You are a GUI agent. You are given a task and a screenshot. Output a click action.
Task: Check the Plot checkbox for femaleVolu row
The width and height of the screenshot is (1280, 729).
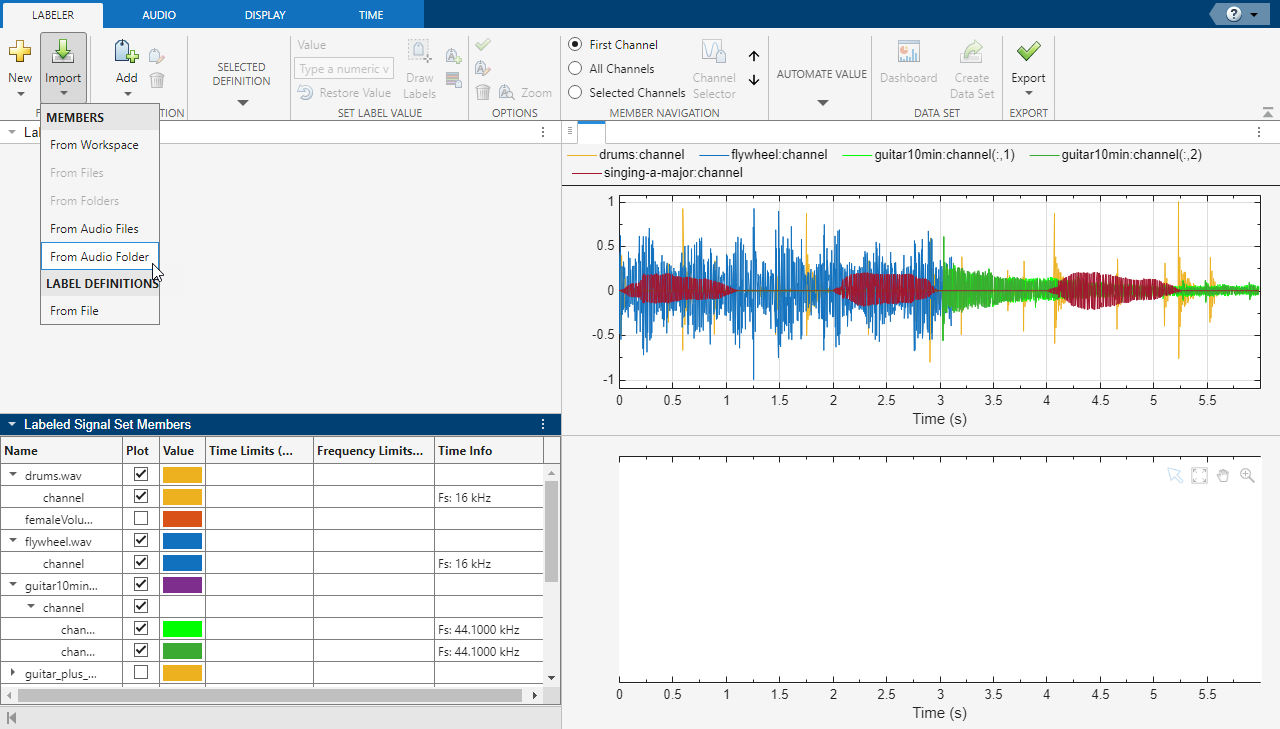point(141,518)
